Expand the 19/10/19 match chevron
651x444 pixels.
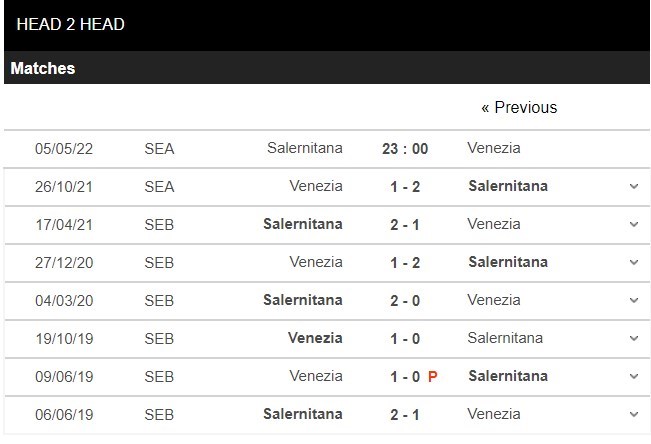click(634, 338)
